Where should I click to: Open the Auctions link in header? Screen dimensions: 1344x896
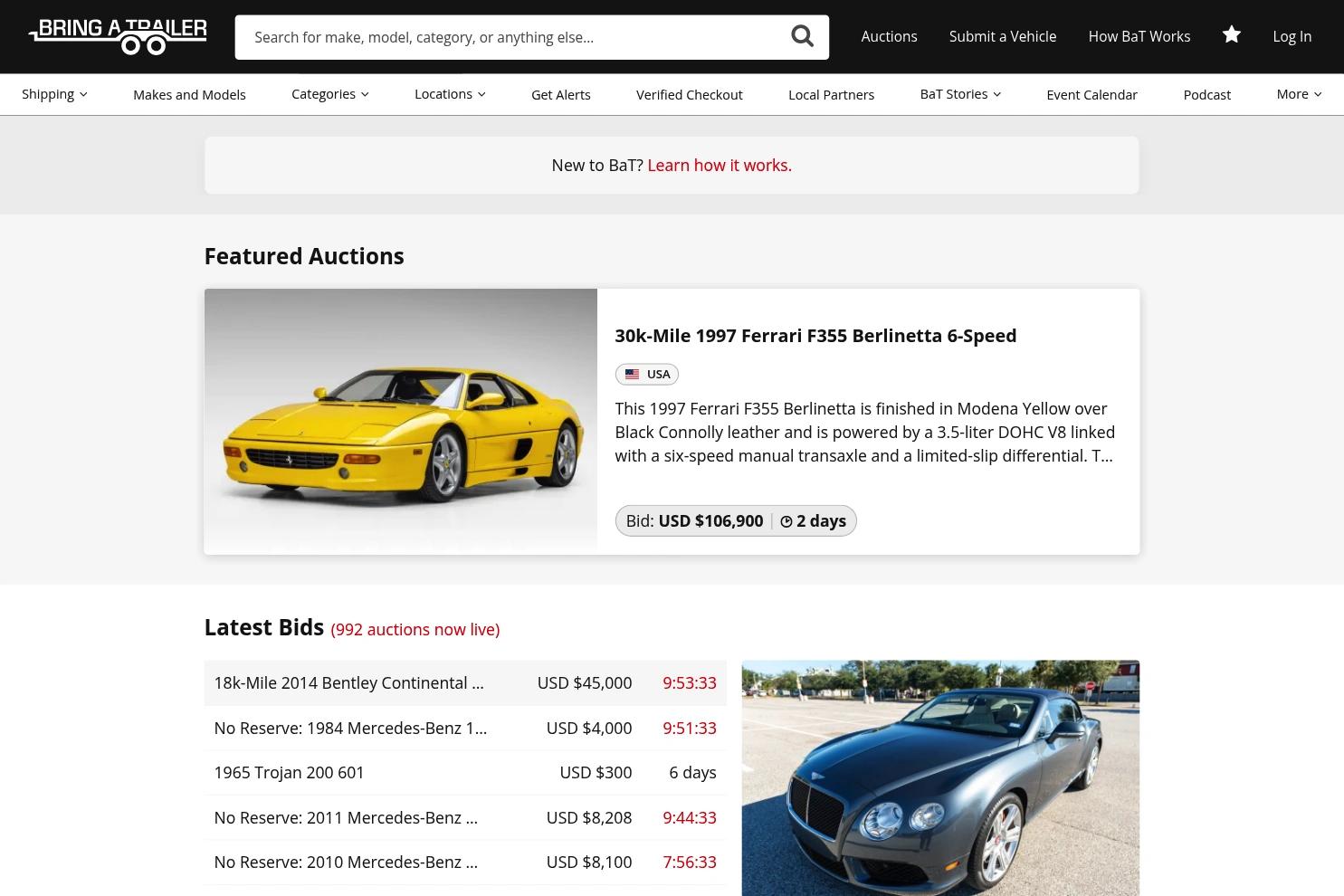pyautogui.click(x=889, y=36)
